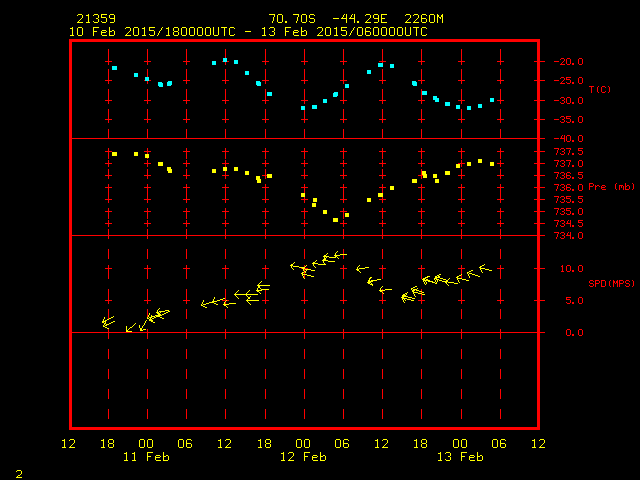The height and width of the screenshot is (480, 640).
Task: Click the 734.5 pressure tick label
Action: pos(569,224)
